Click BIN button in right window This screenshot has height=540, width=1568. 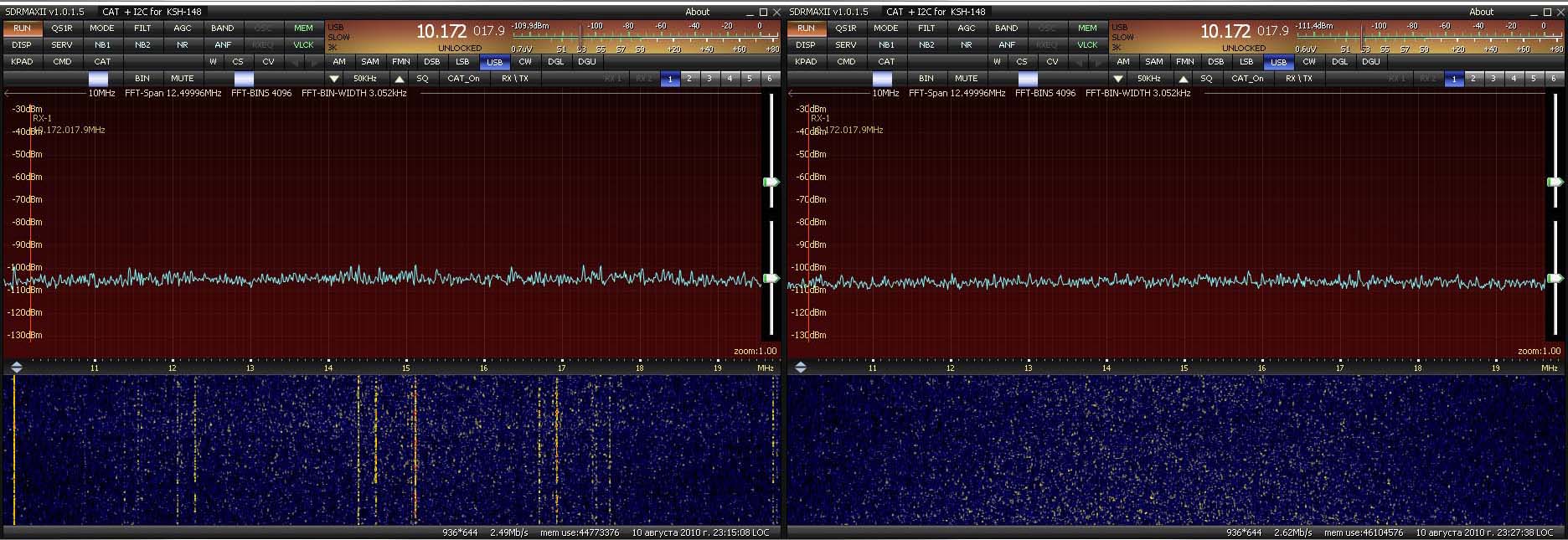926,79
